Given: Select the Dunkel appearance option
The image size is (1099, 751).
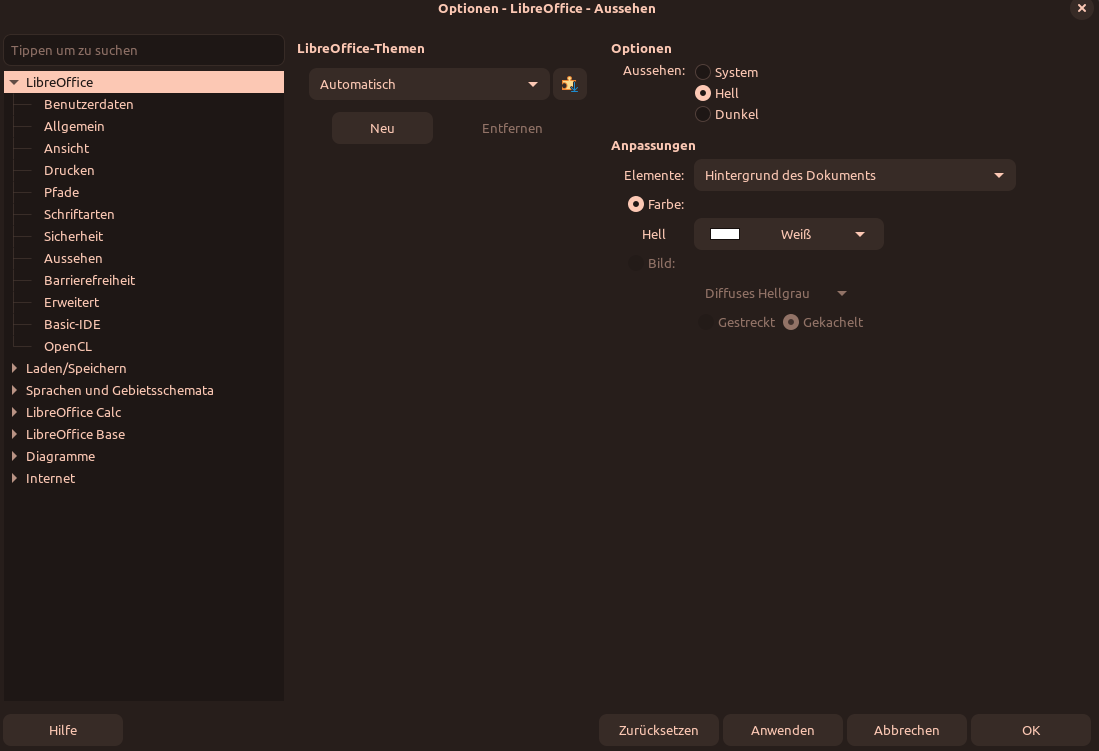Looking at the screenshot, I should point(703,114).
